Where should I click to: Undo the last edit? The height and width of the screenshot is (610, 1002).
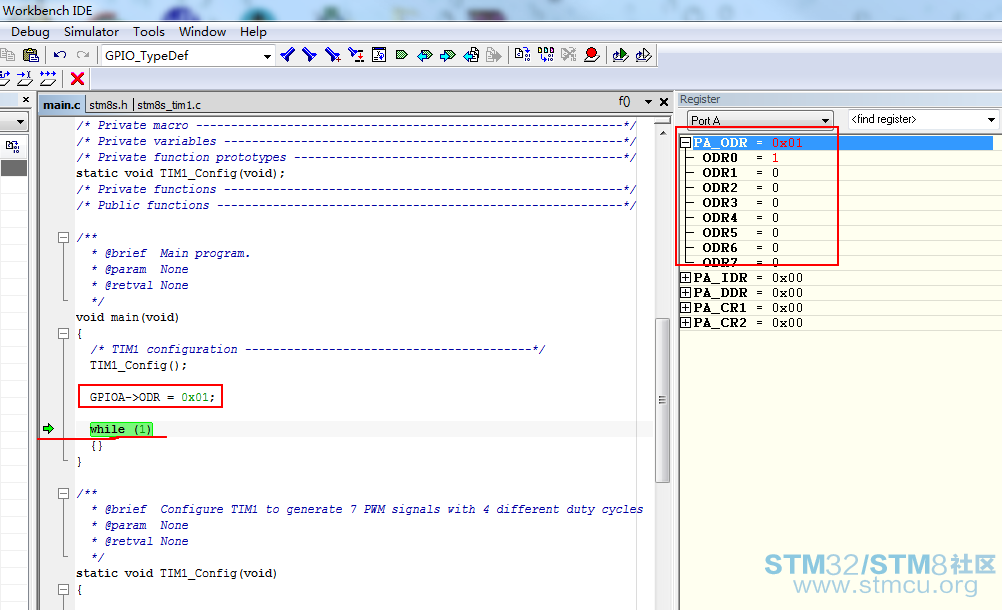60,55
